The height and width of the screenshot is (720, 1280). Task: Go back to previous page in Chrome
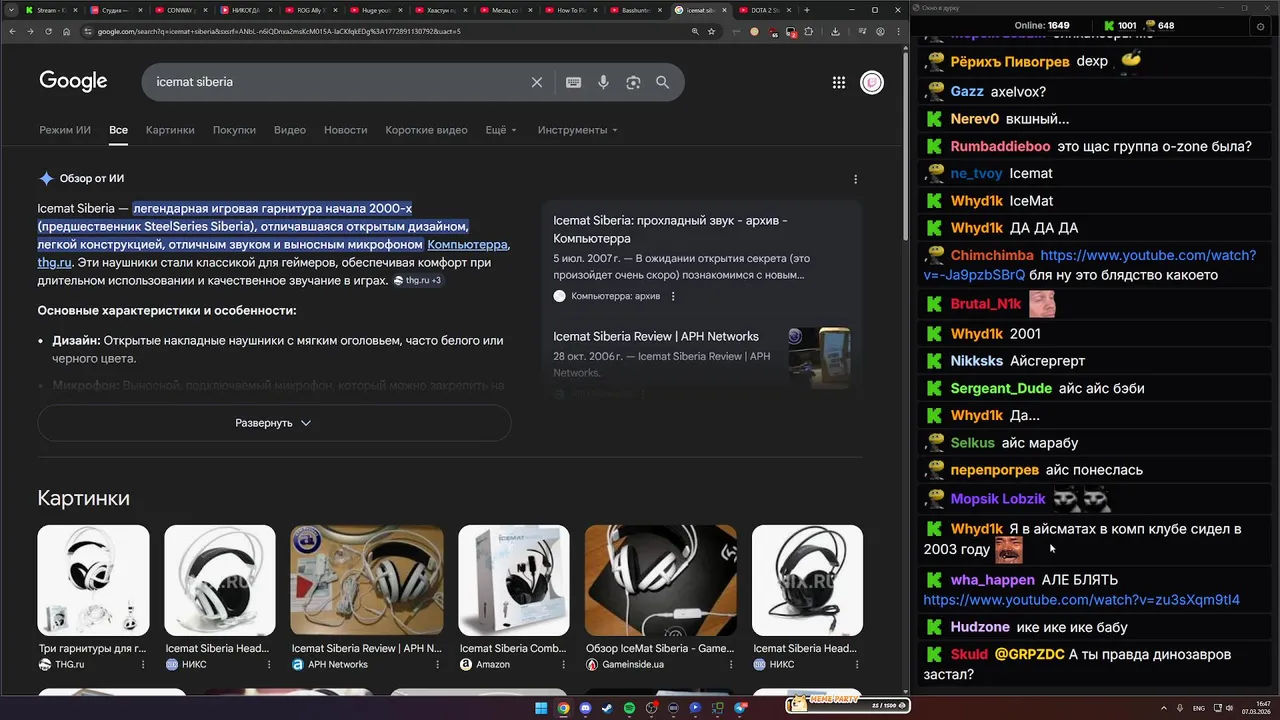[13, 31]
